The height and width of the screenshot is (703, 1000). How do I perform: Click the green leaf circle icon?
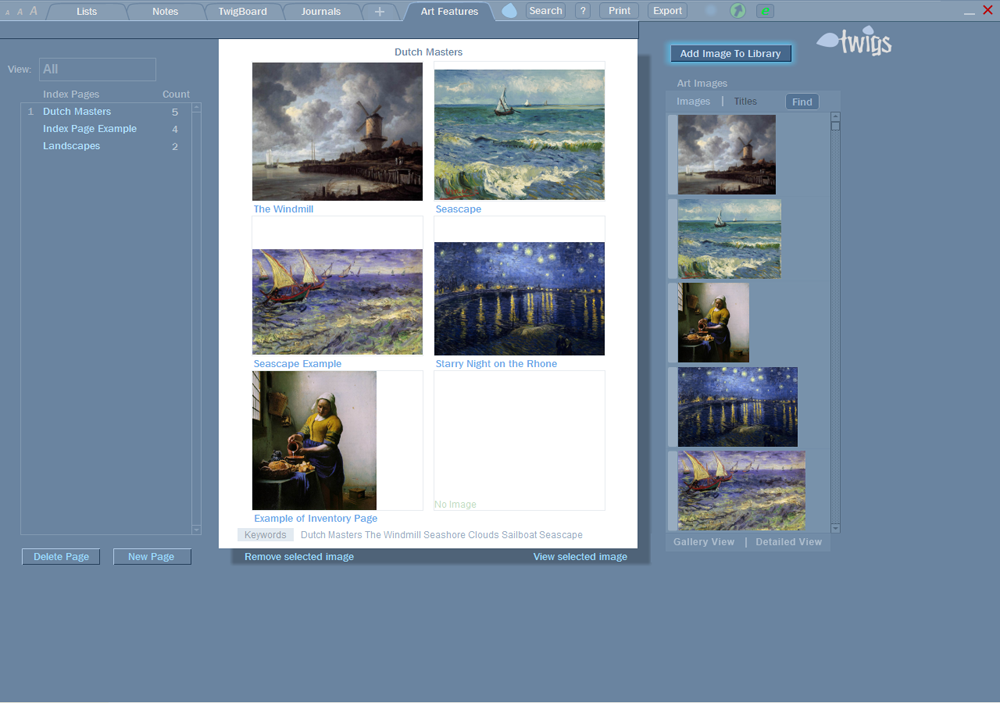pos(738,11)
